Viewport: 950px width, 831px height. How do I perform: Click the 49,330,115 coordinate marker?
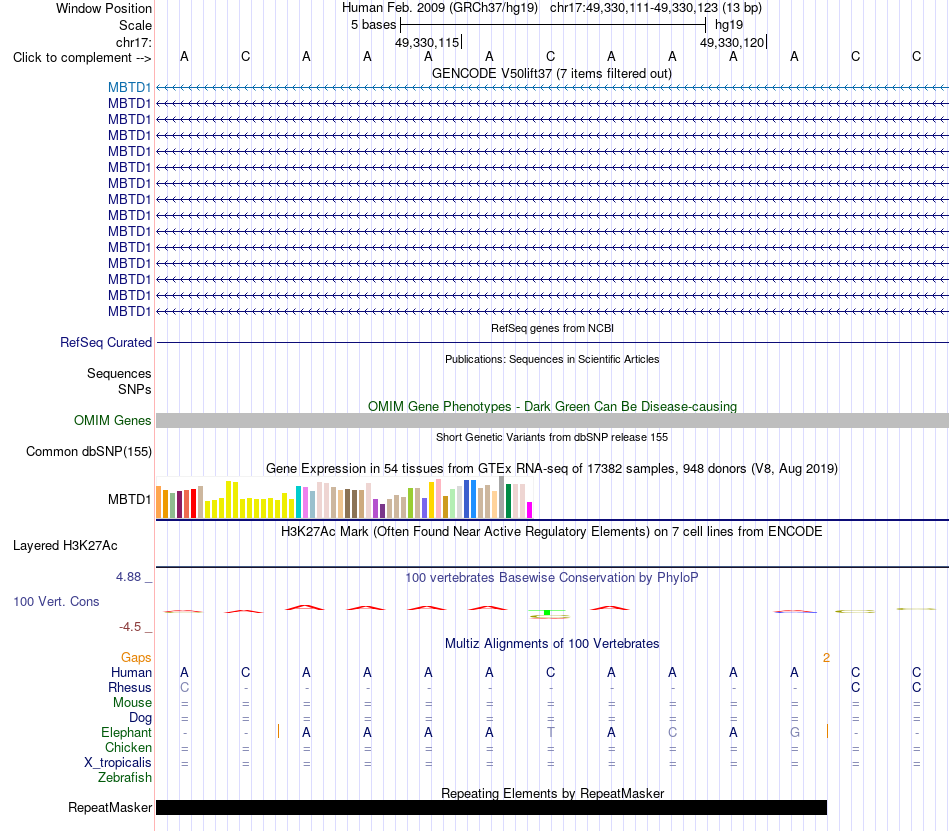(427, 42)
